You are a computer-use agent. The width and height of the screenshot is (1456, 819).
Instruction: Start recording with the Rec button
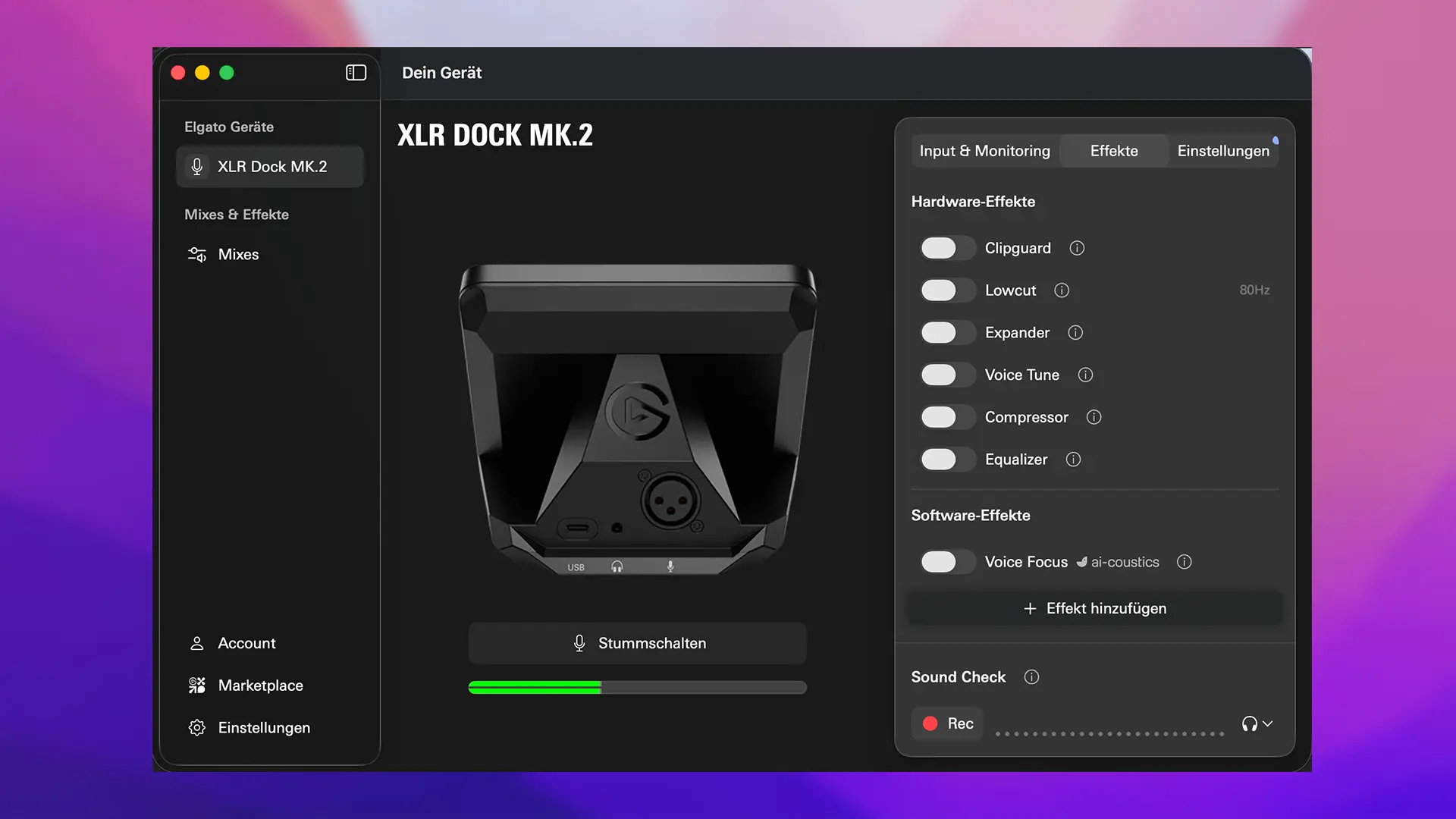pos(947,723)
